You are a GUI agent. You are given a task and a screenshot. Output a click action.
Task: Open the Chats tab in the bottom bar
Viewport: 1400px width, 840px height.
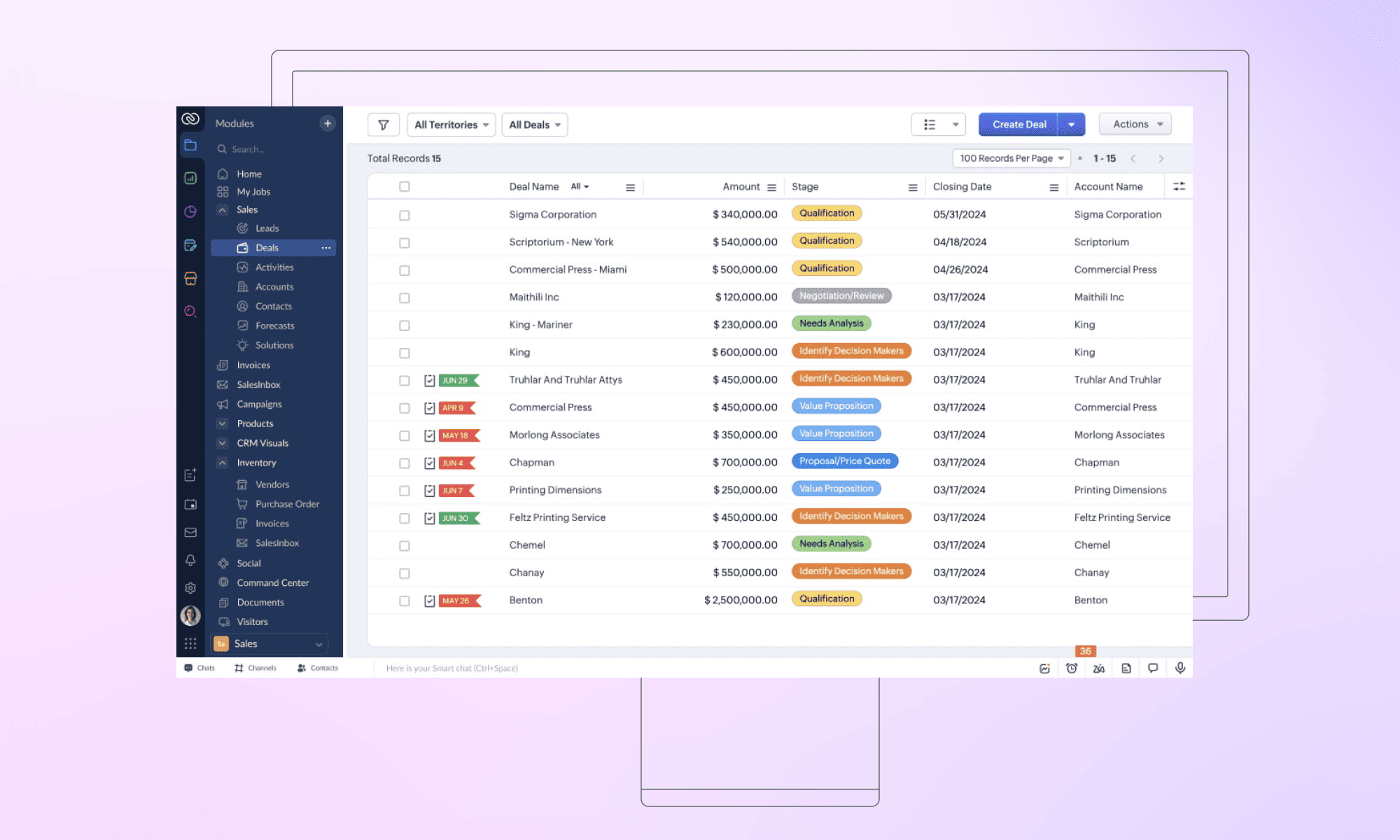tap(199, 668)
